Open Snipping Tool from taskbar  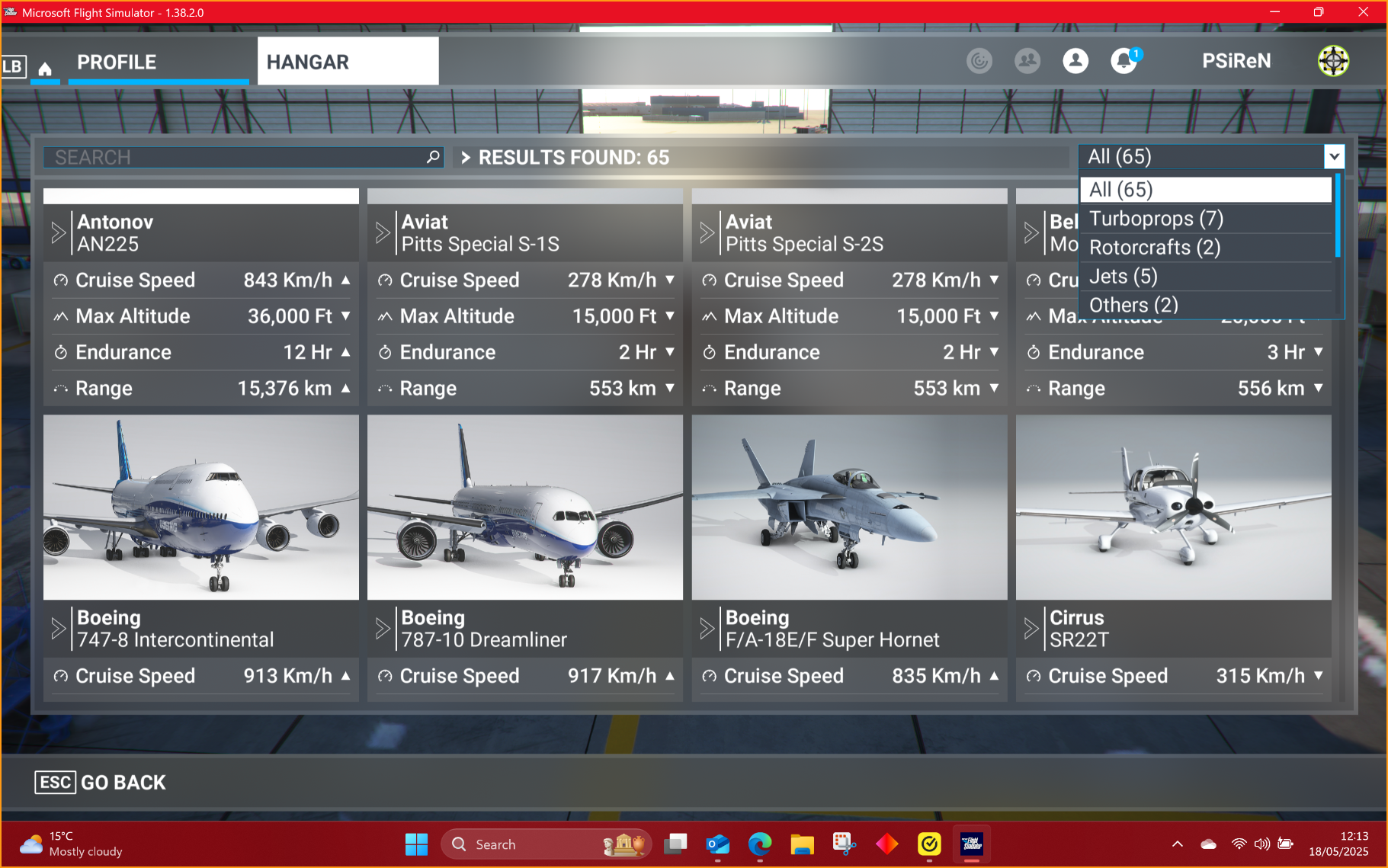pos(845,844)
